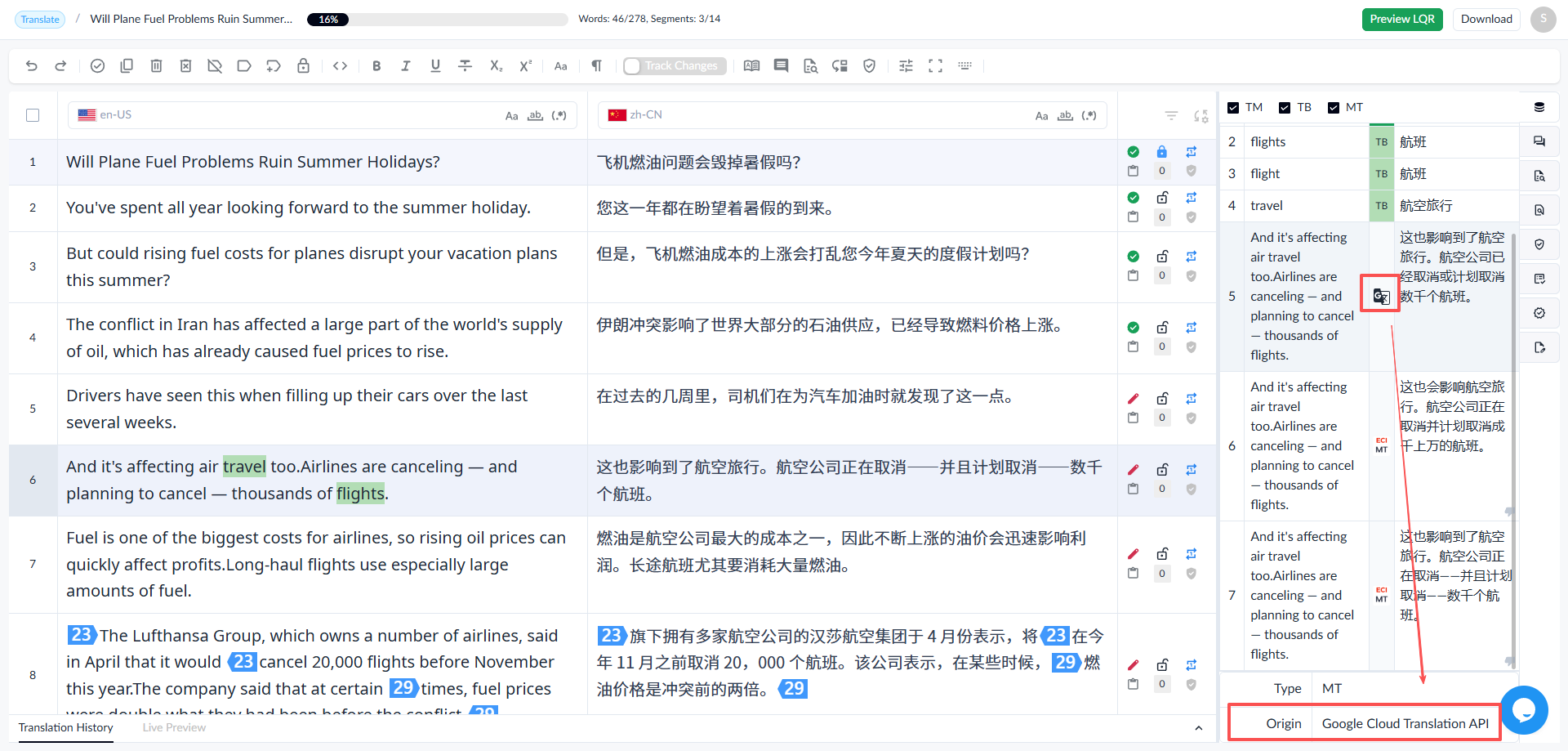
Task: Switch to the Live Preview tab
Action: tap(174, 727)
